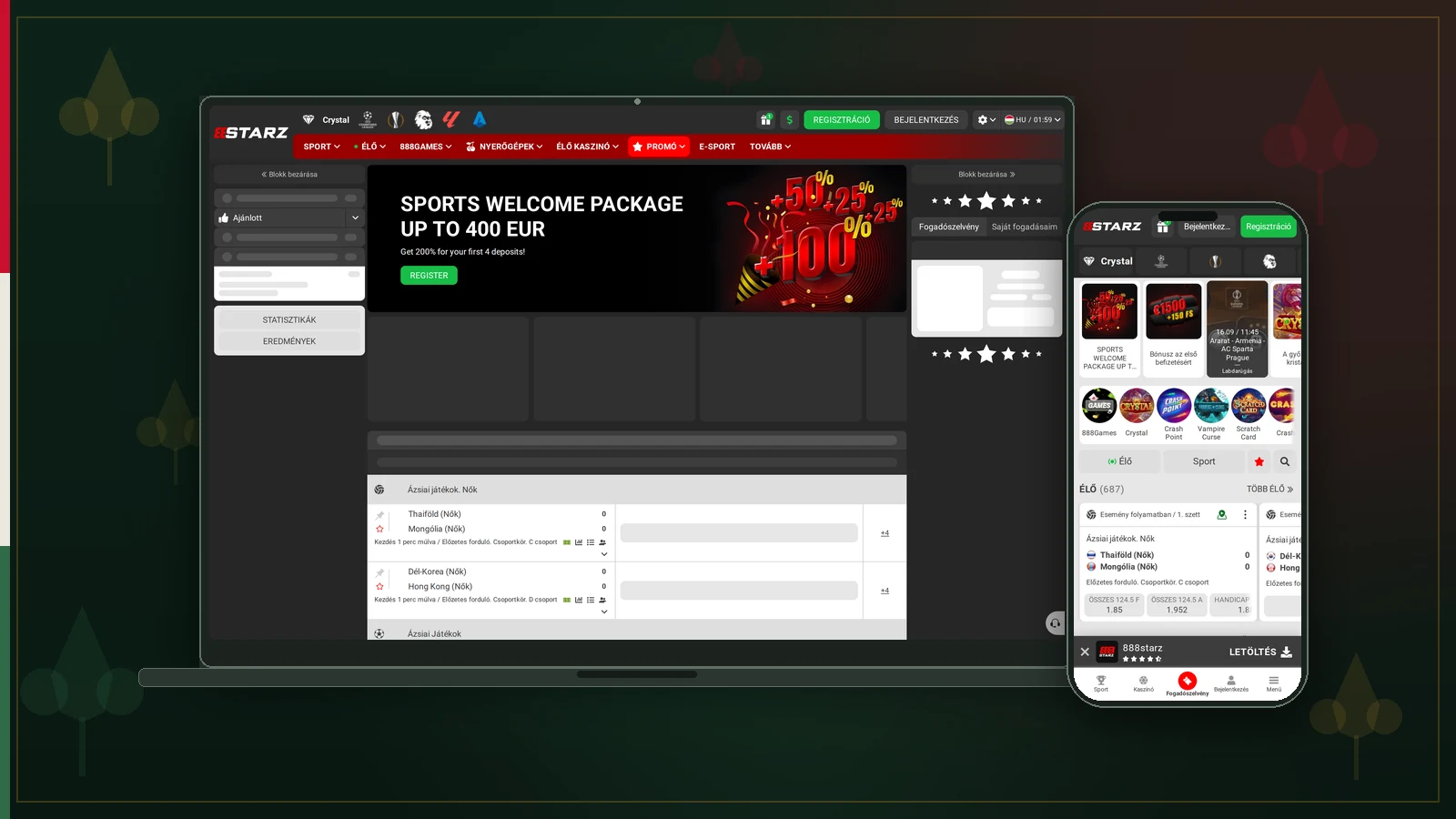Tap the ÖSSZES 124.5 F odds 1.85
This screenshot has height=819, width=1456.
(1115, 605)
